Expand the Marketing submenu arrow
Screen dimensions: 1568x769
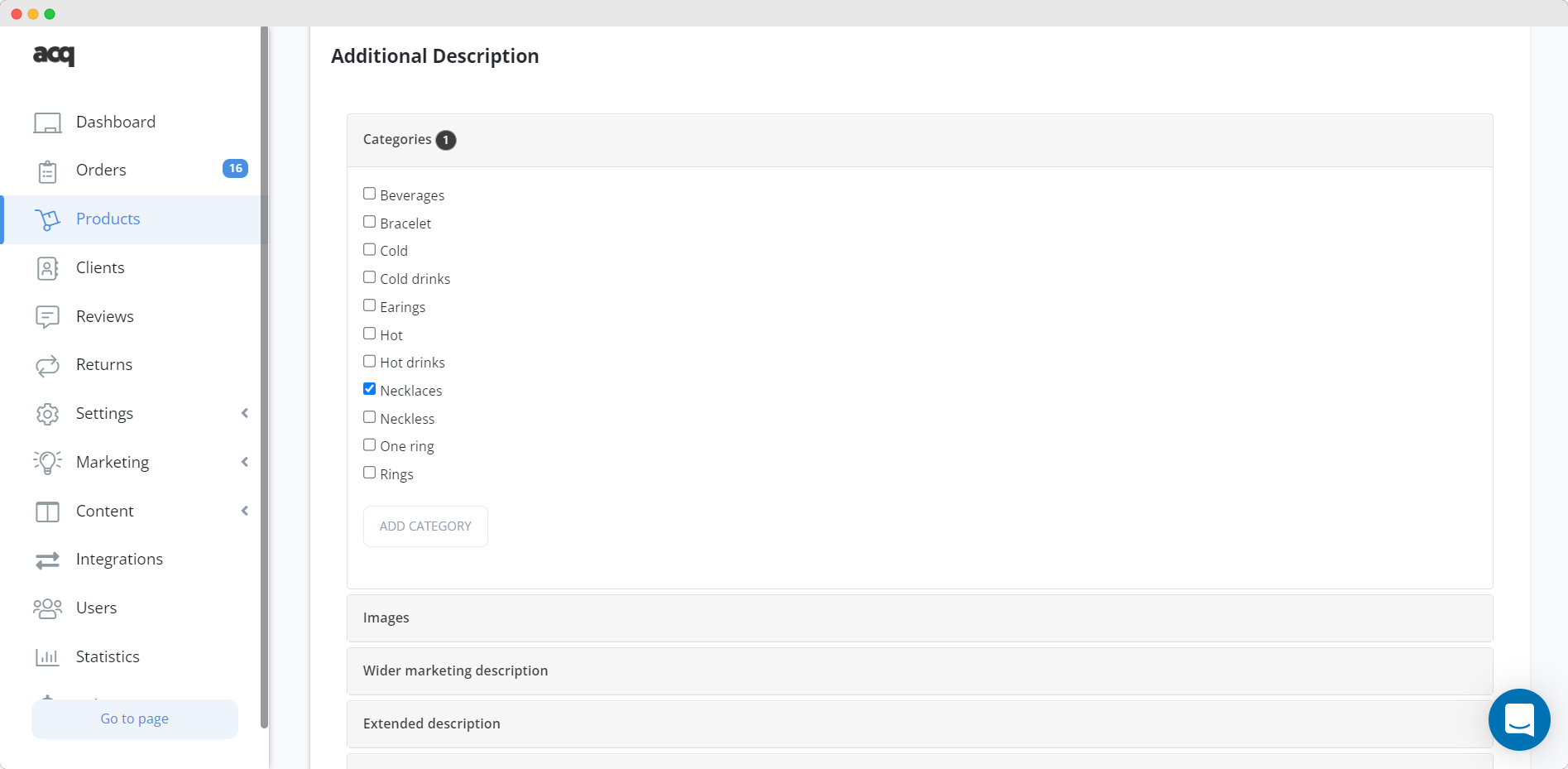click(x=245, y=462)
